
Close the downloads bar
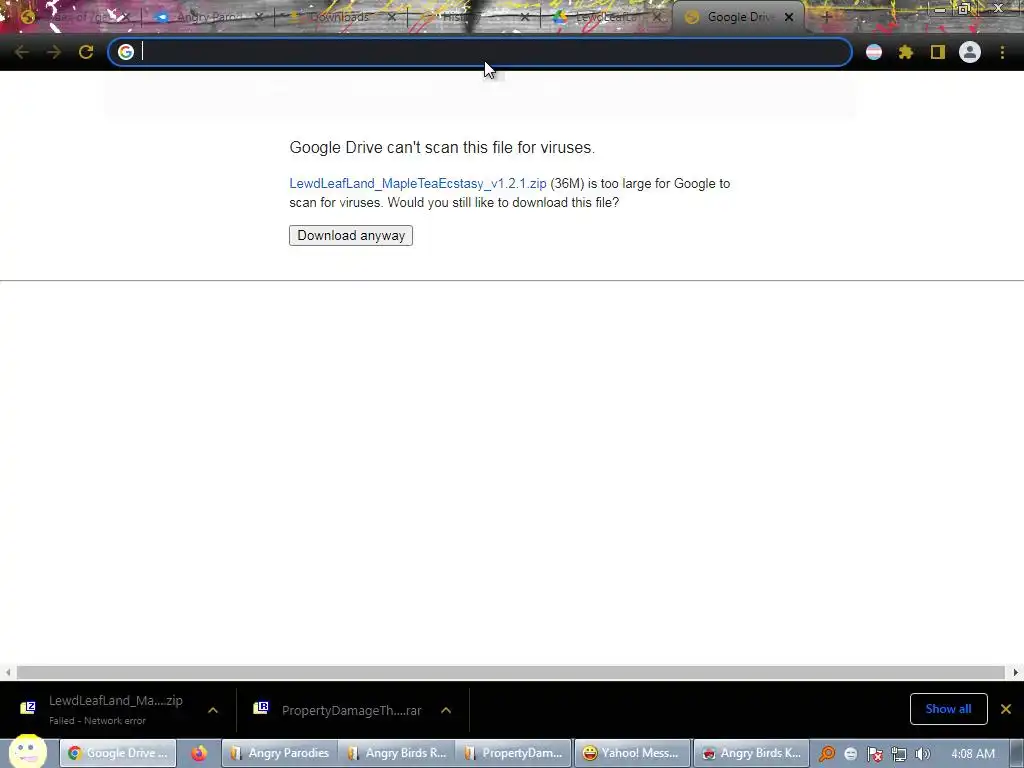1006,709
